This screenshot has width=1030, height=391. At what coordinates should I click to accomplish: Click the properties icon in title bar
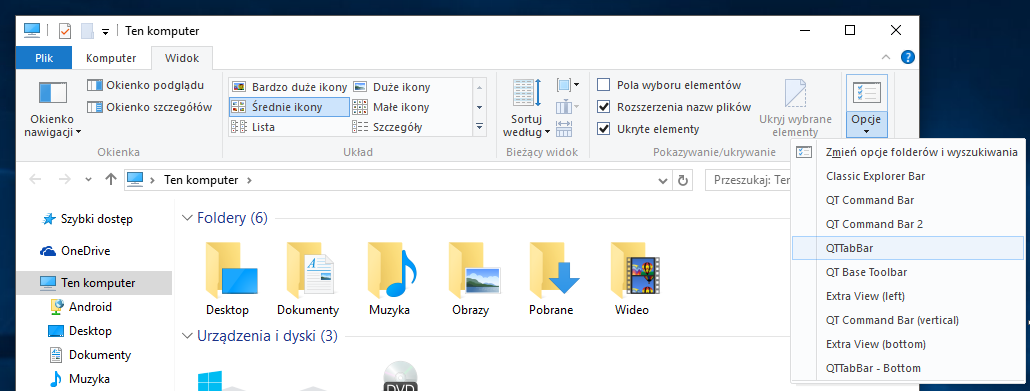point(64,31)
